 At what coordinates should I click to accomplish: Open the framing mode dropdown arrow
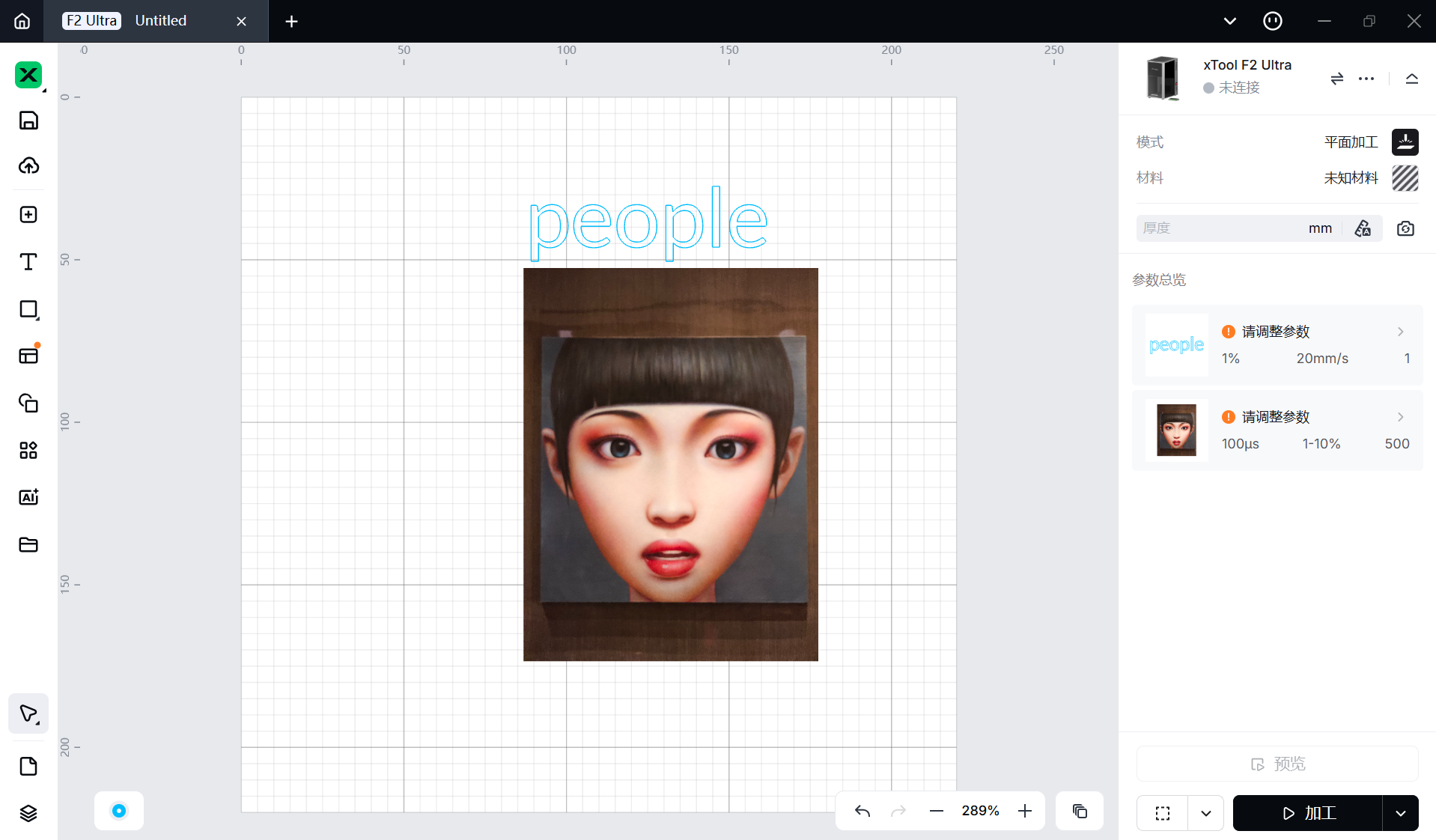pos(1205,813)
